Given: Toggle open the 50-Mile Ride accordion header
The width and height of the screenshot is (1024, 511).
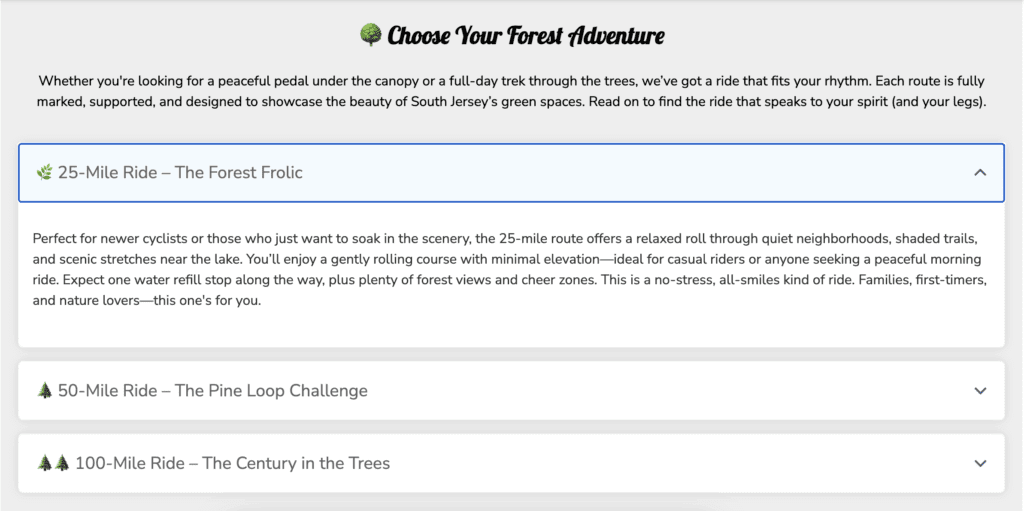Looking at the screenshot, I should click(x=511, y=391).
